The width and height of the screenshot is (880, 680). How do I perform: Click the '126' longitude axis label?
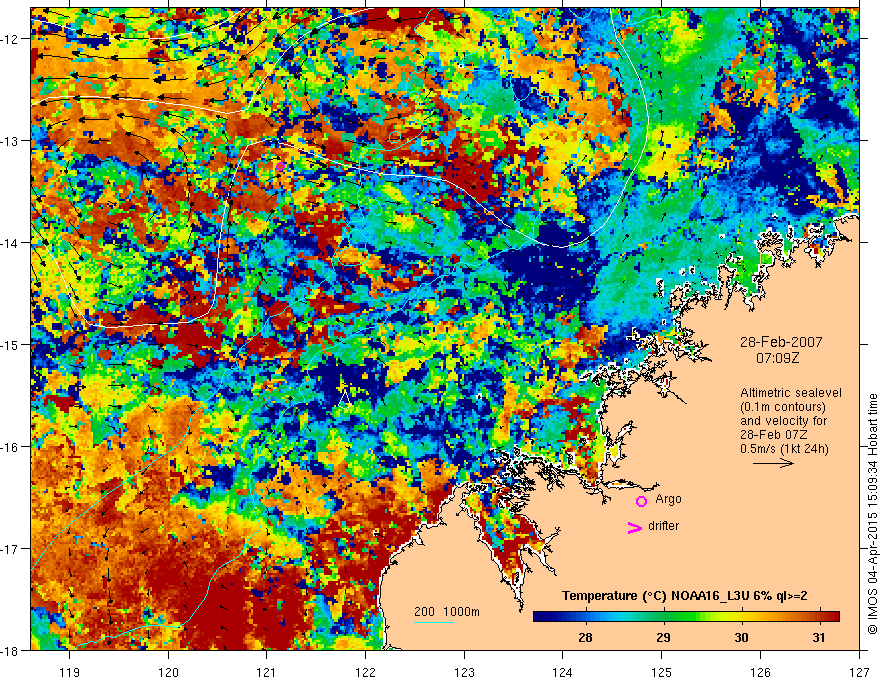click(760, 672)
